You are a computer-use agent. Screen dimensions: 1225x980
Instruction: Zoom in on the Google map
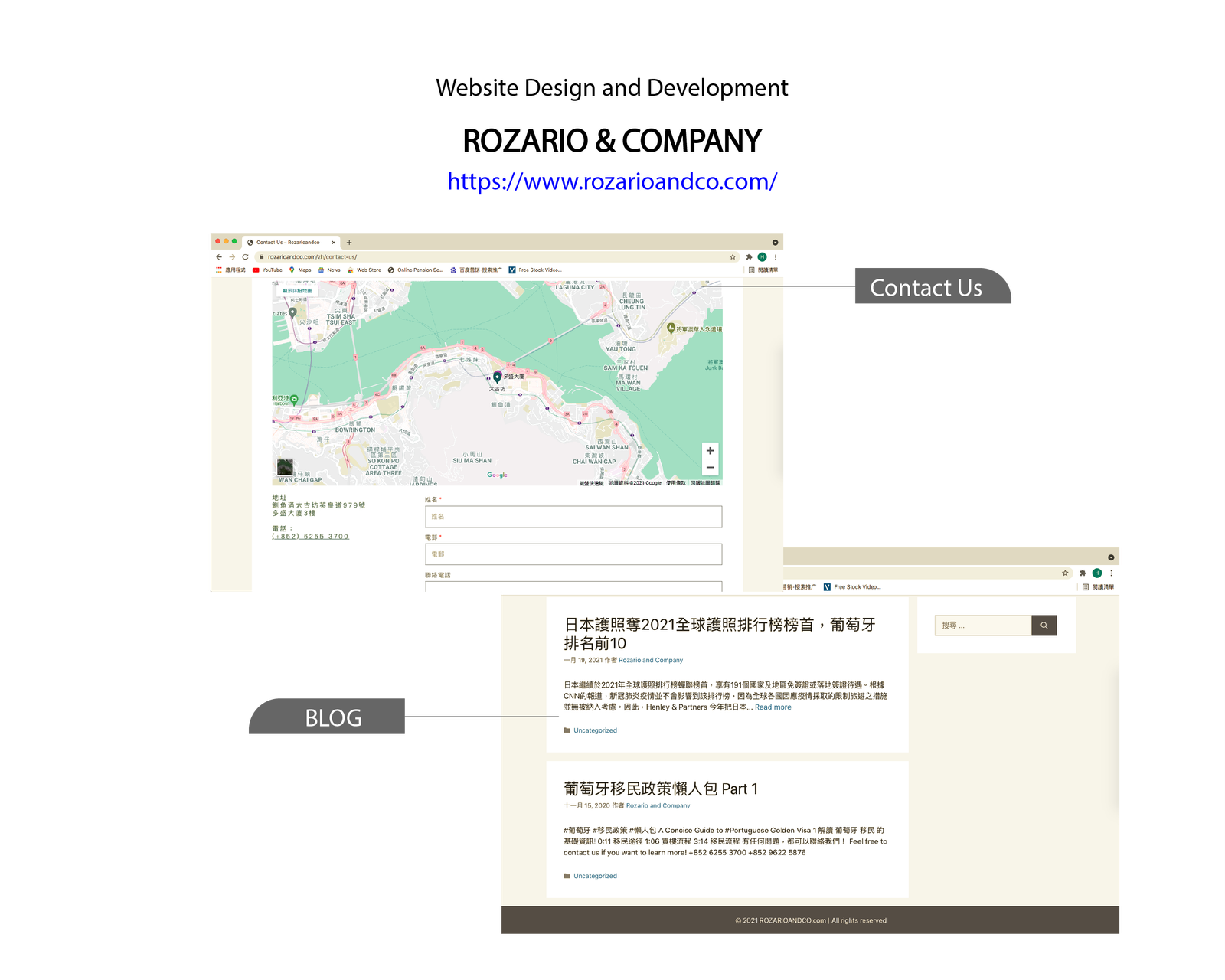pyautogui.click(x=710, y=451)
